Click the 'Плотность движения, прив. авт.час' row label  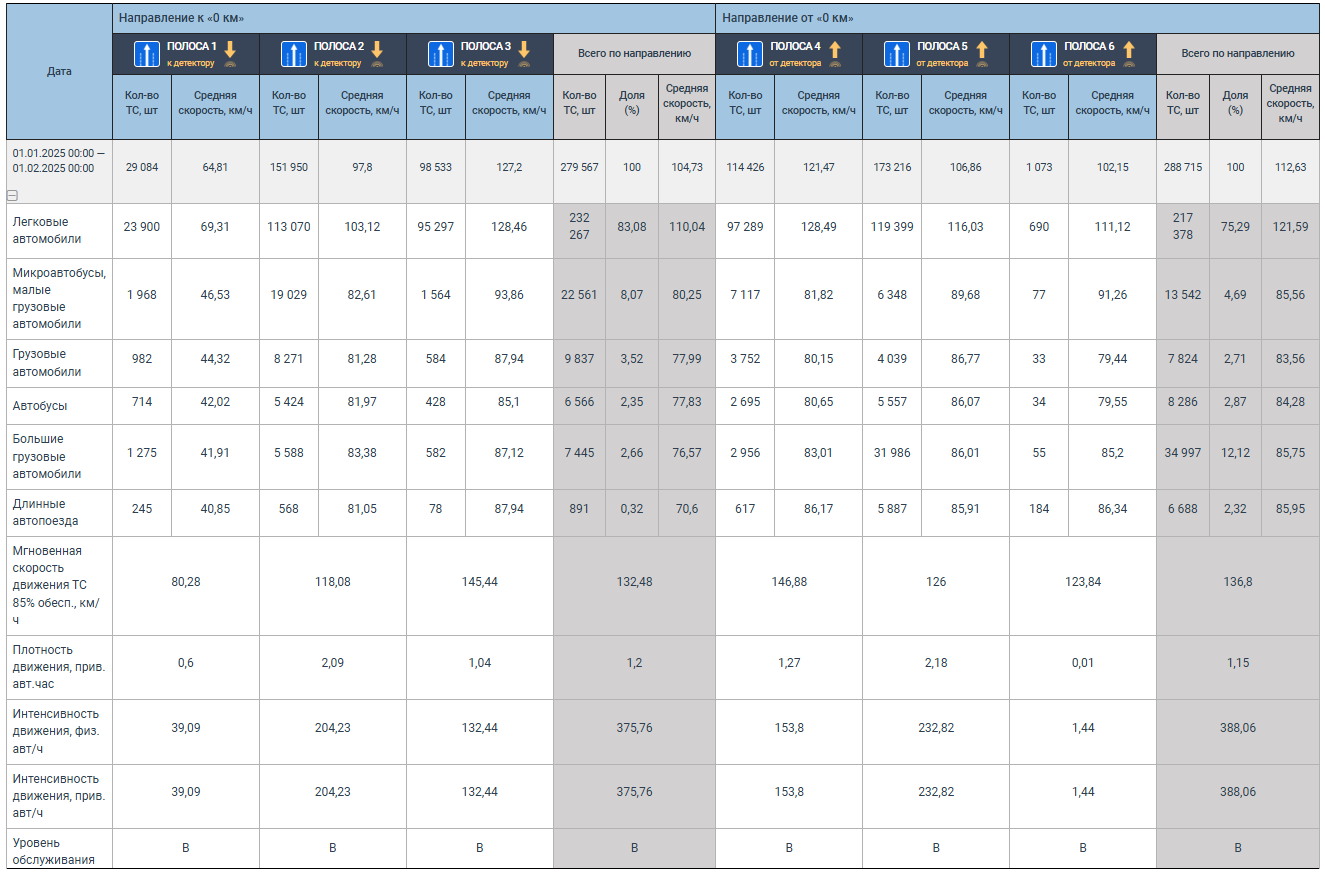pyautogui.click(x=59, y=667)
